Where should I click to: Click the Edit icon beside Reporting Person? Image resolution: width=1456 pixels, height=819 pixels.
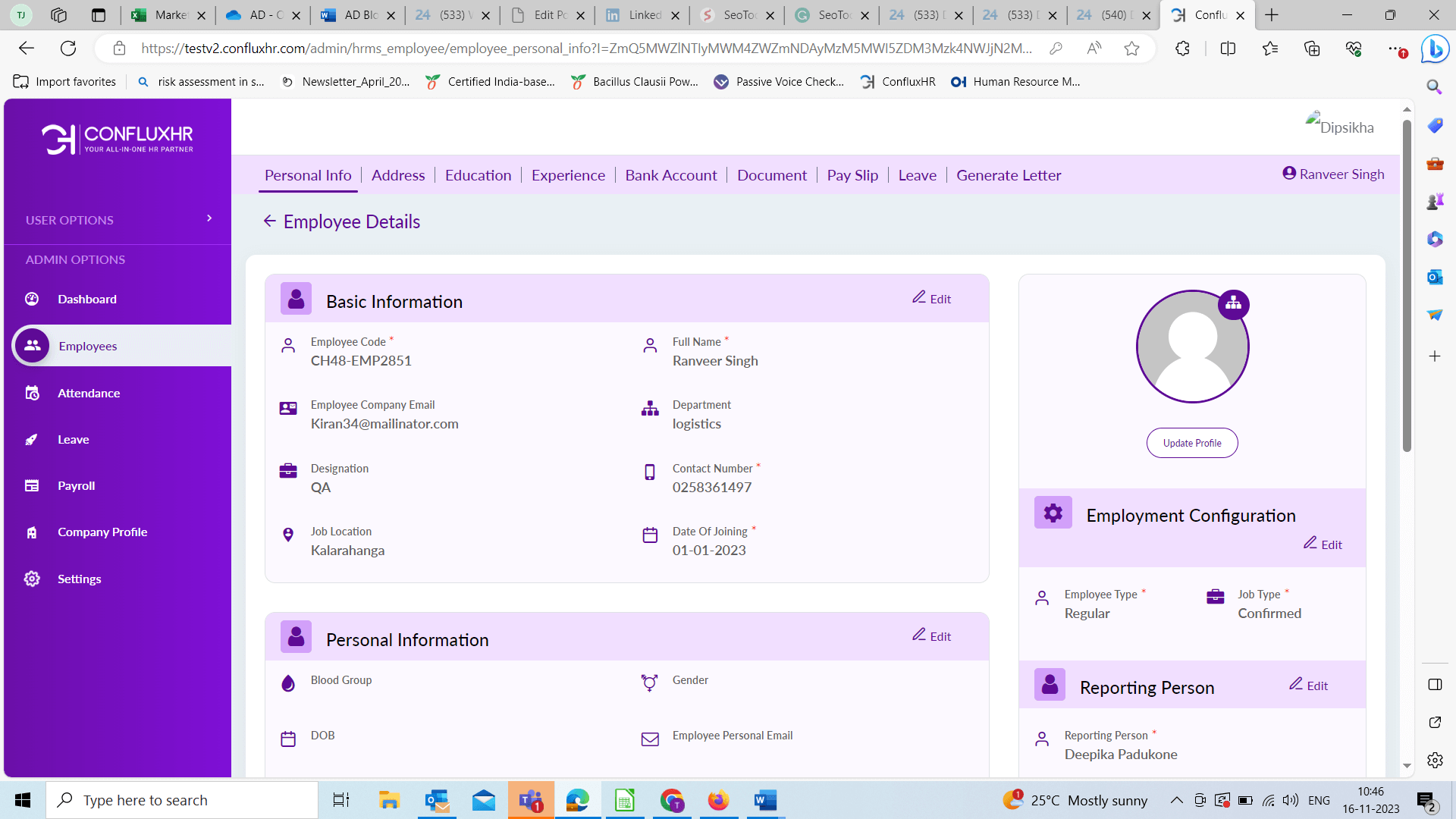(1308, 684)
